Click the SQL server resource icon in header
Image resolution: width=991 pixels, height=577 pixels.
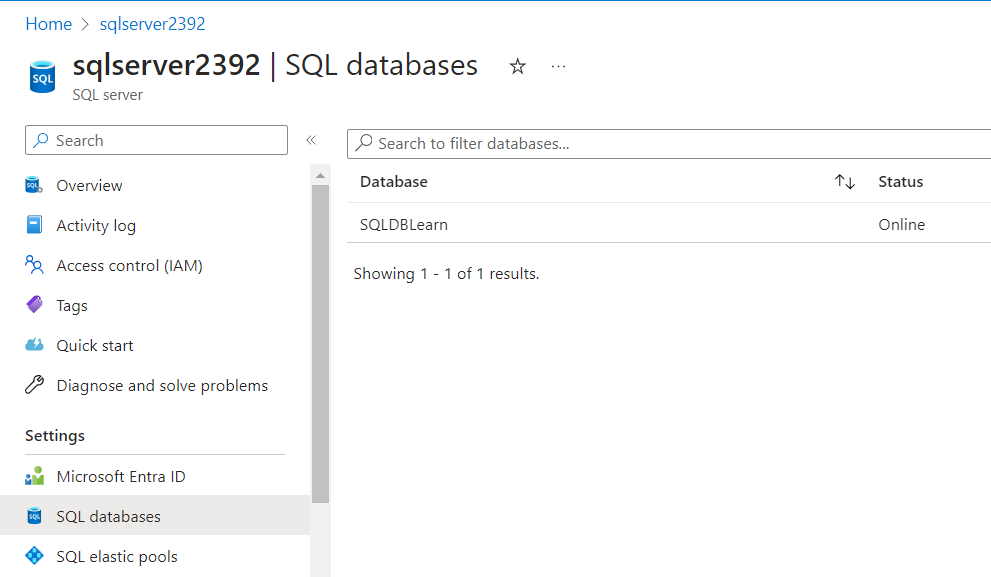point(42,76)
